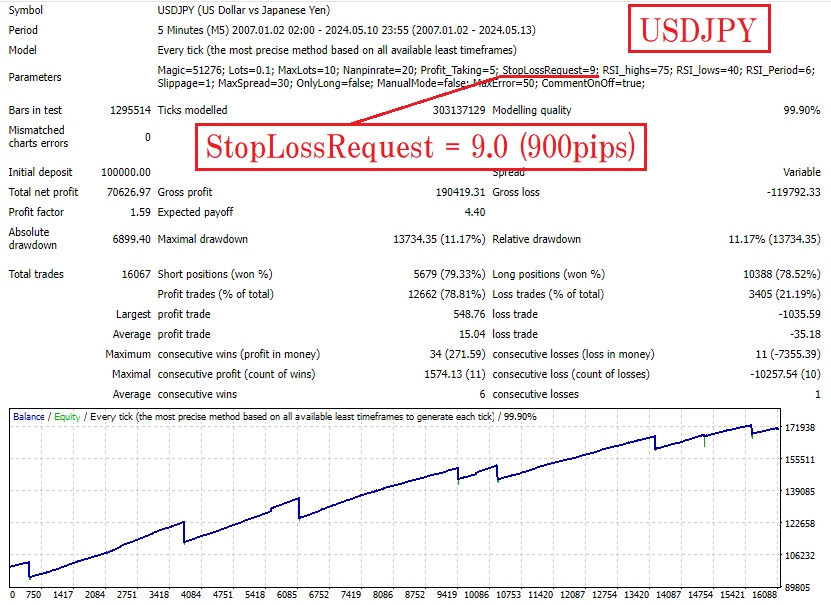Image resolution: width=831 pixels, height=605 pixels.
Task: Click average consecutive wins value '6'
Action: click(x=482, y=395)
